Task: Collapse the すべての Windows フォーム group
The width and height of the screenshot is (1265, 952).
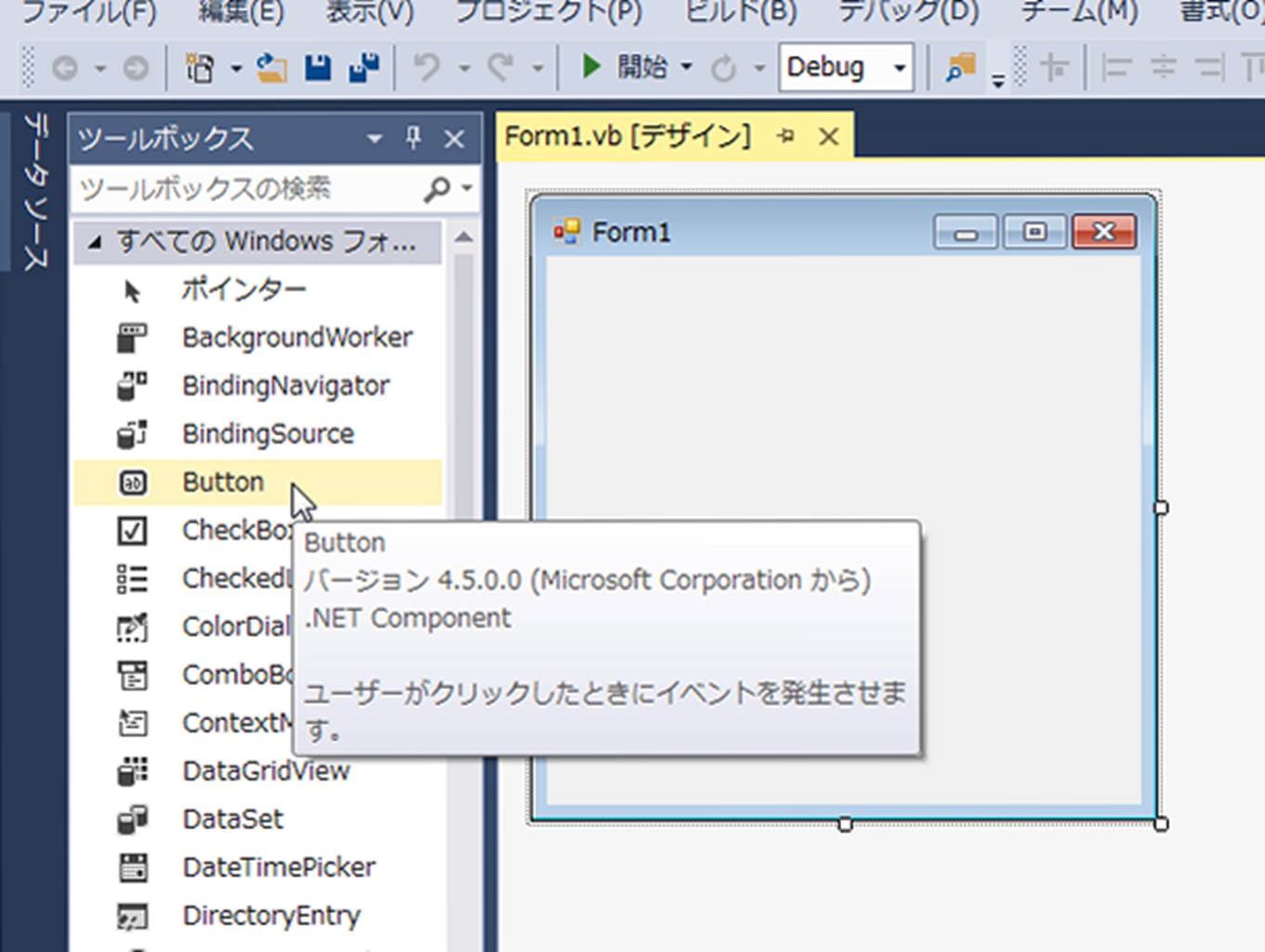Action: click(94, 243)
